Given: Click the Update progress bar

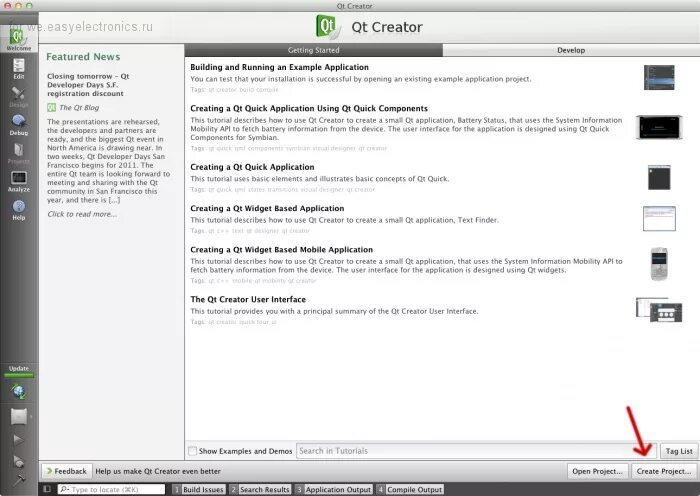Looking at the screenshot, I should click(19, 375).
